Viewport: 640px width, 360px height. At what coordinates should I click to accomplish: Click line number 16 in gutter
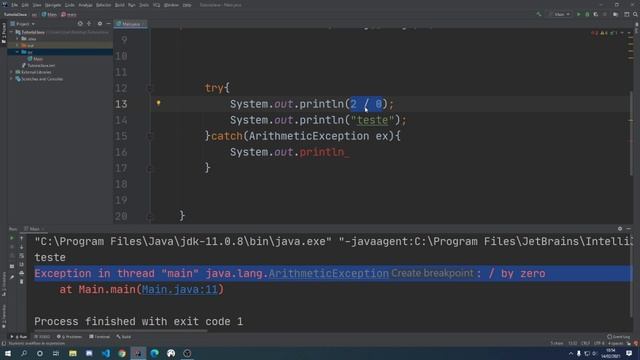pyautogui.click(x=121, y=152)
